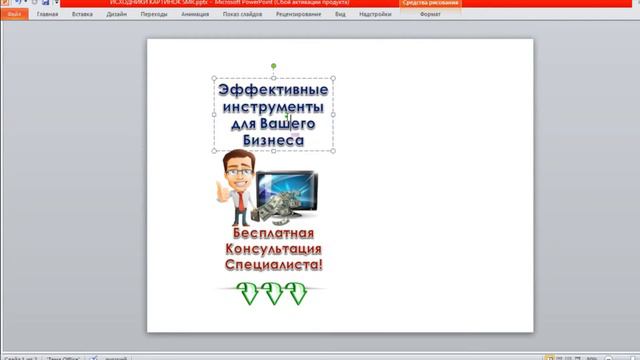Screen dimensions: 640x360
Task: Switch to the Вставка ribbon tab
Action: click(x=82, y=14)
